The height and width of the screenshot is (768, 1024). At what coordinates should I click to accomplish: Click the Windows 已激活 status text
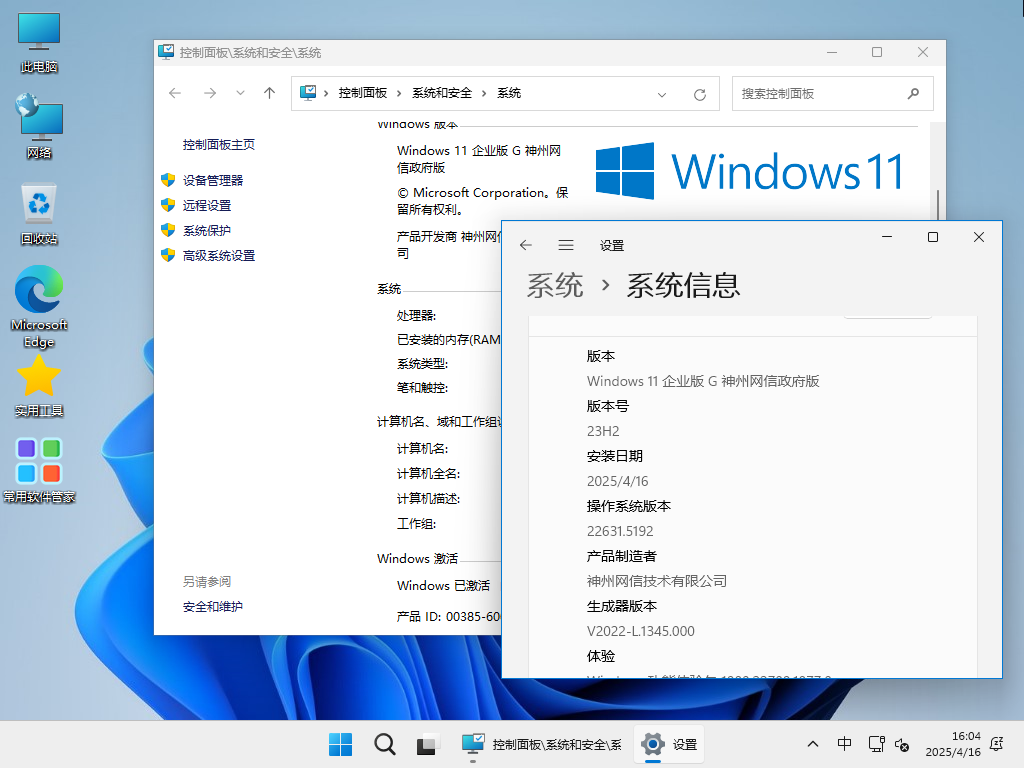point(443,585)
